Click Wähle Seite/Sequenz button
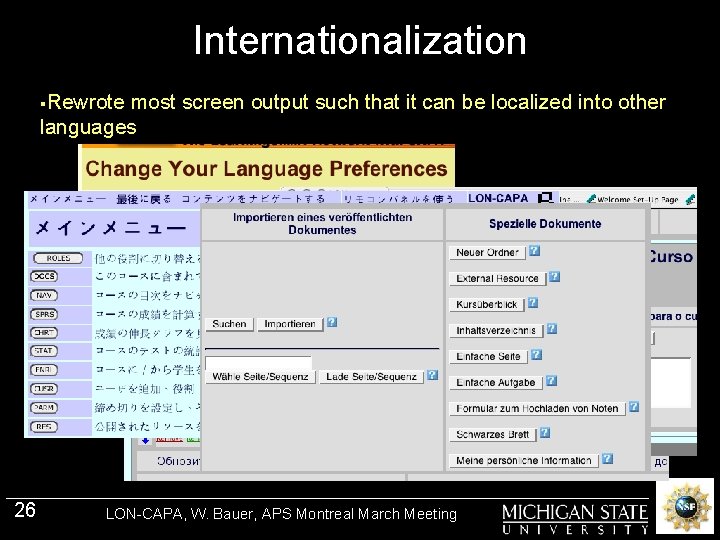720x540 pixels. point(260,377)
